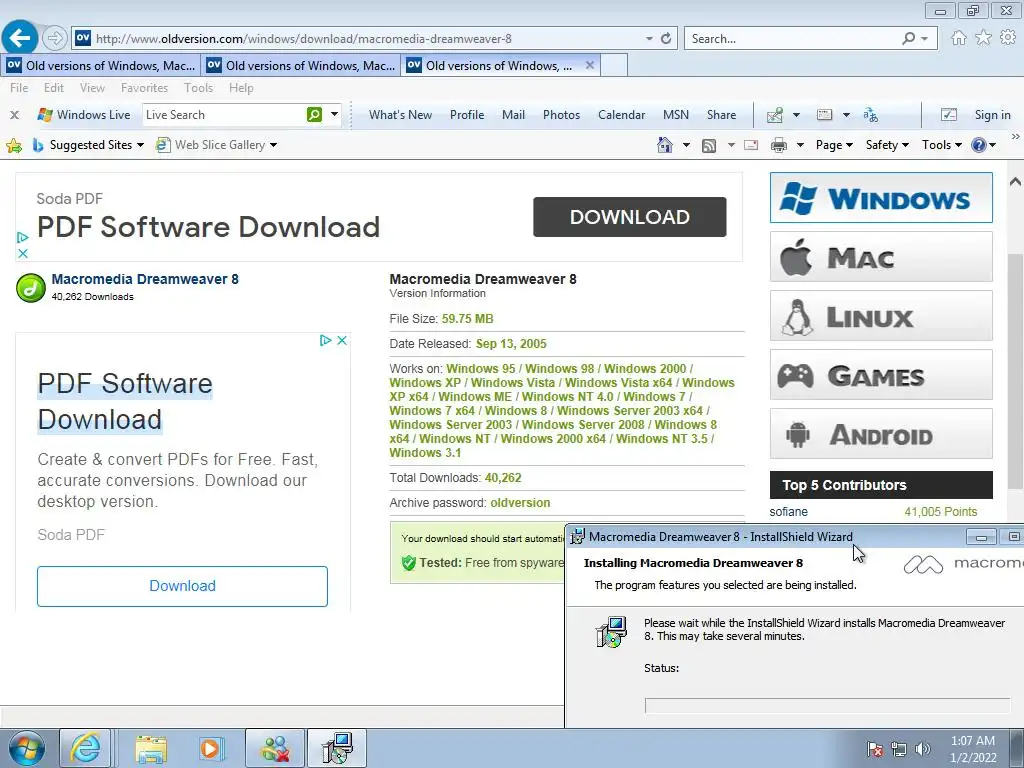This screenshot has height=768, width=1024.
Task: Click the sofiane contributor link
Action: coord(788,512)
